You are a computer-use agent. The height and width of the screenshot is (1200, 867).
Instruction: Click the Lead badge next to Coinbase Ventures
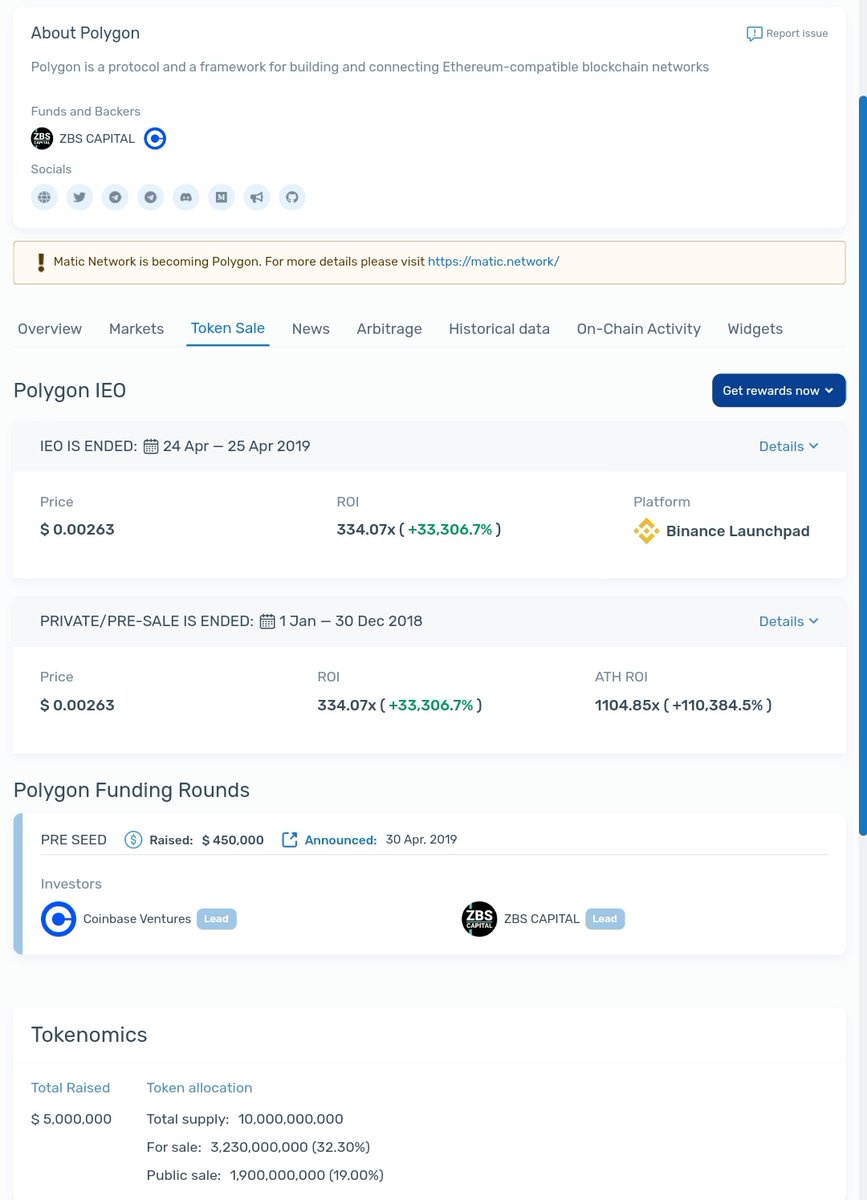(x=216, y=919)
